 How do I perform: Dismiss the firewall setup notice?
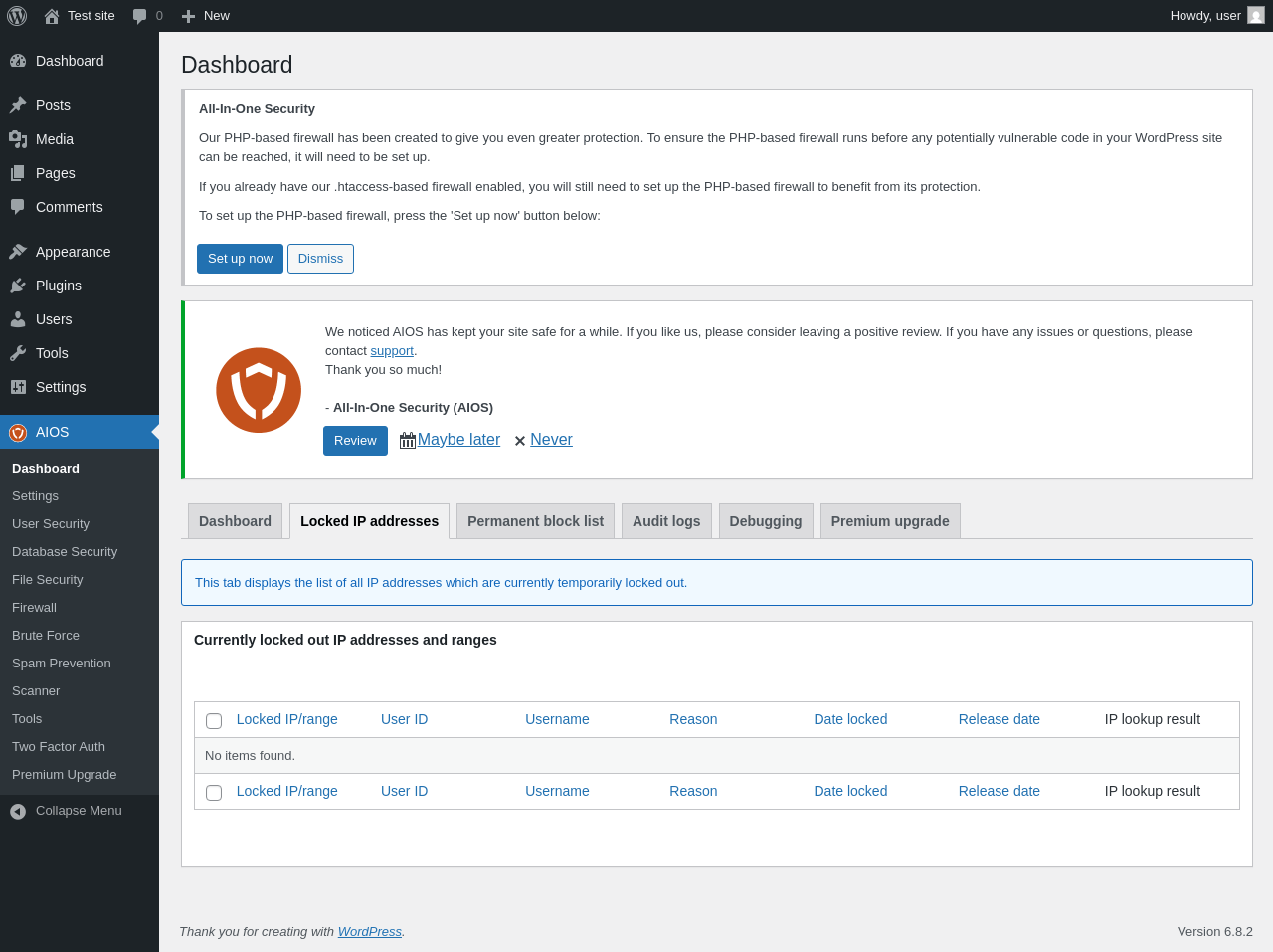pyautogui.click(x=320, y=259)
